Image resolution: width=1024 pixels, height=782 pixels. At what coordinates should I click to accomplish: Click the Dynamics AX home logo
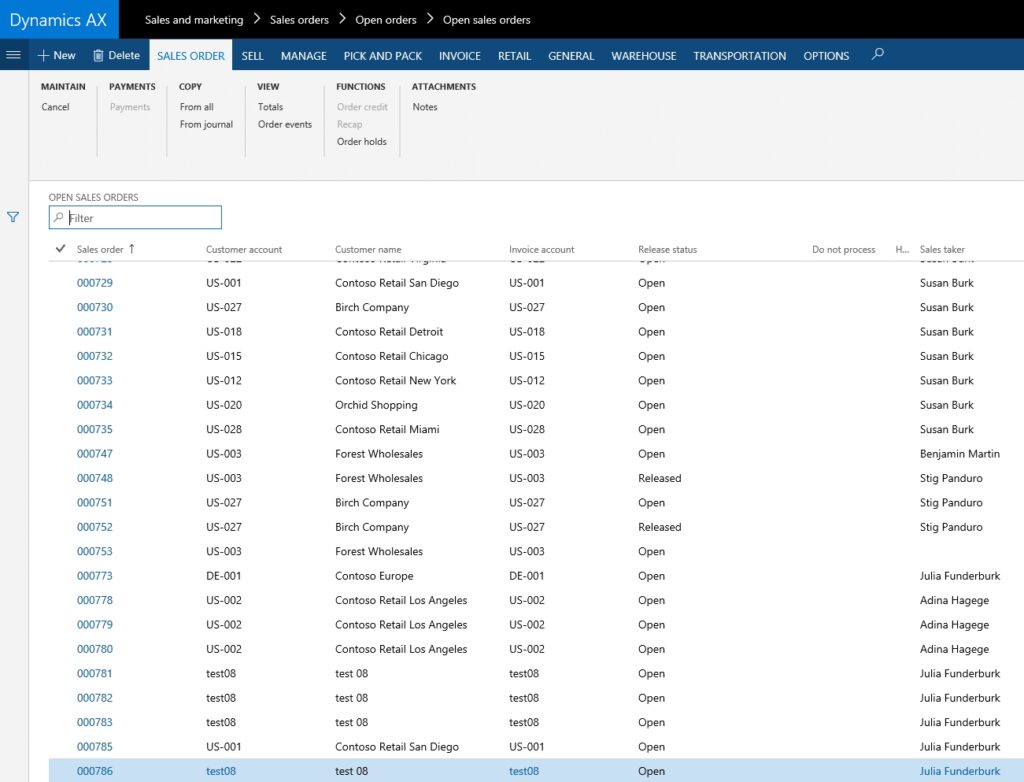click(x=59, y=20)
